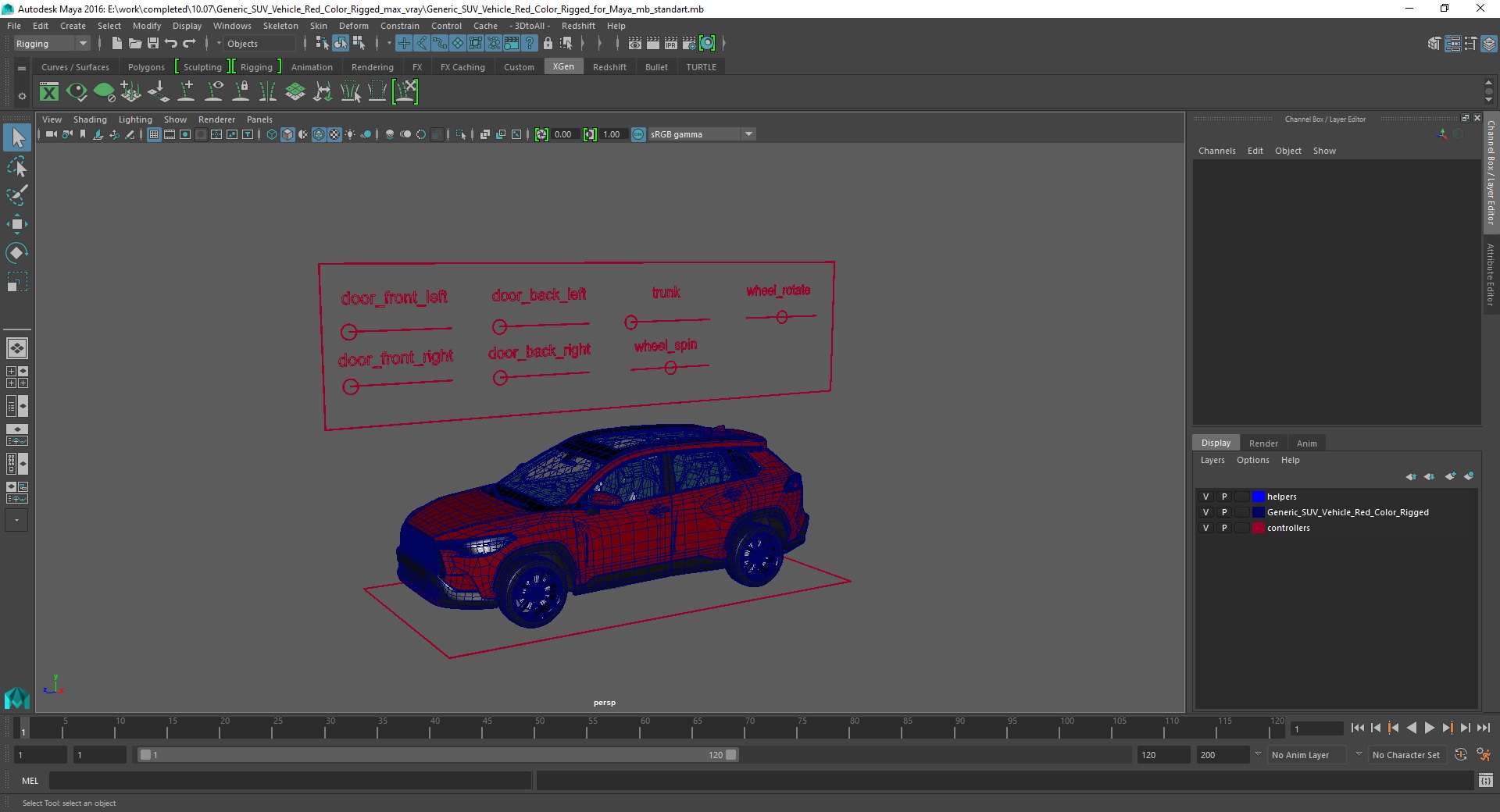Click the smooth shade cube viewport icon
This screenshot has height=812, width=1500.
click(x=287, y=134)
